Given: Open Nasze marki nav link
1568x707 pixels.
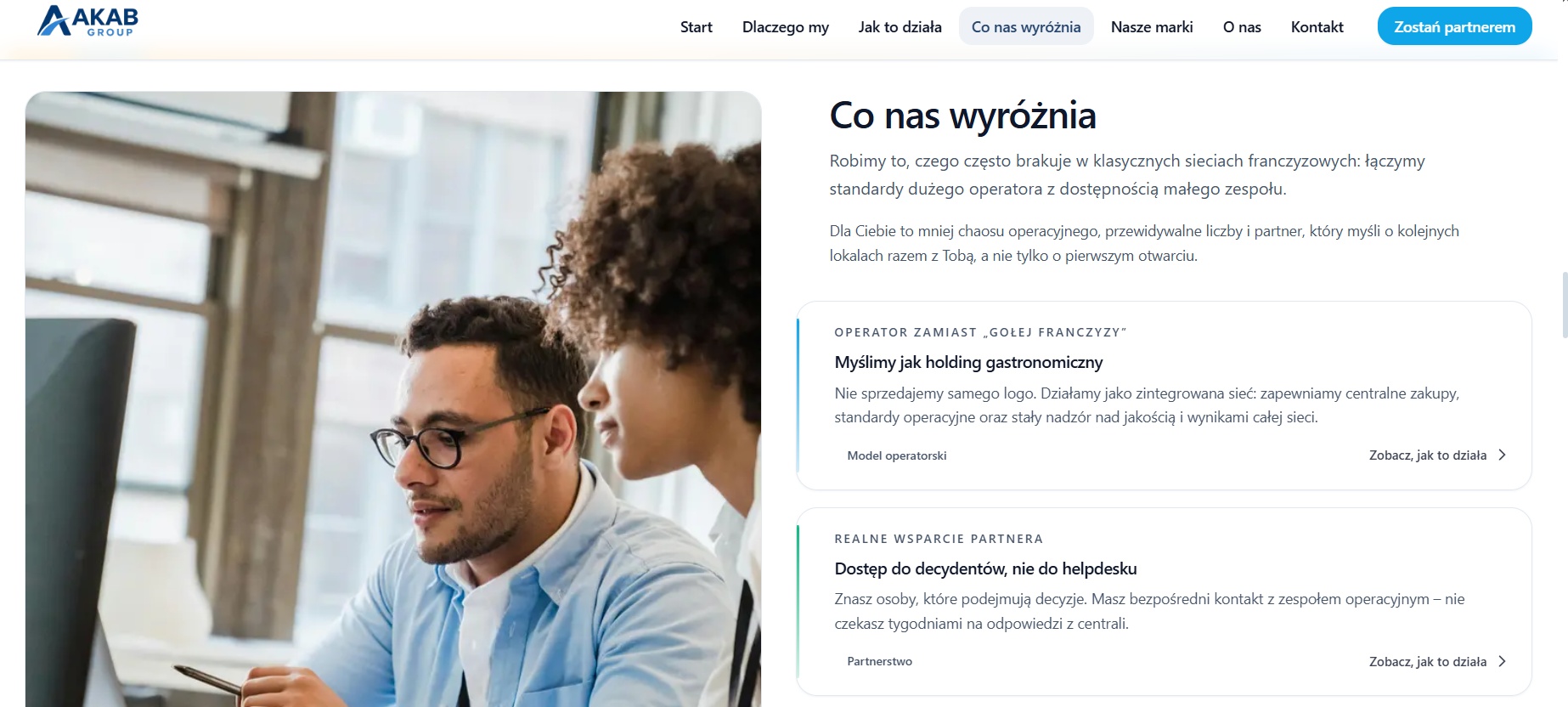Looking at the screenshot, I should [x=1151, y=27].
